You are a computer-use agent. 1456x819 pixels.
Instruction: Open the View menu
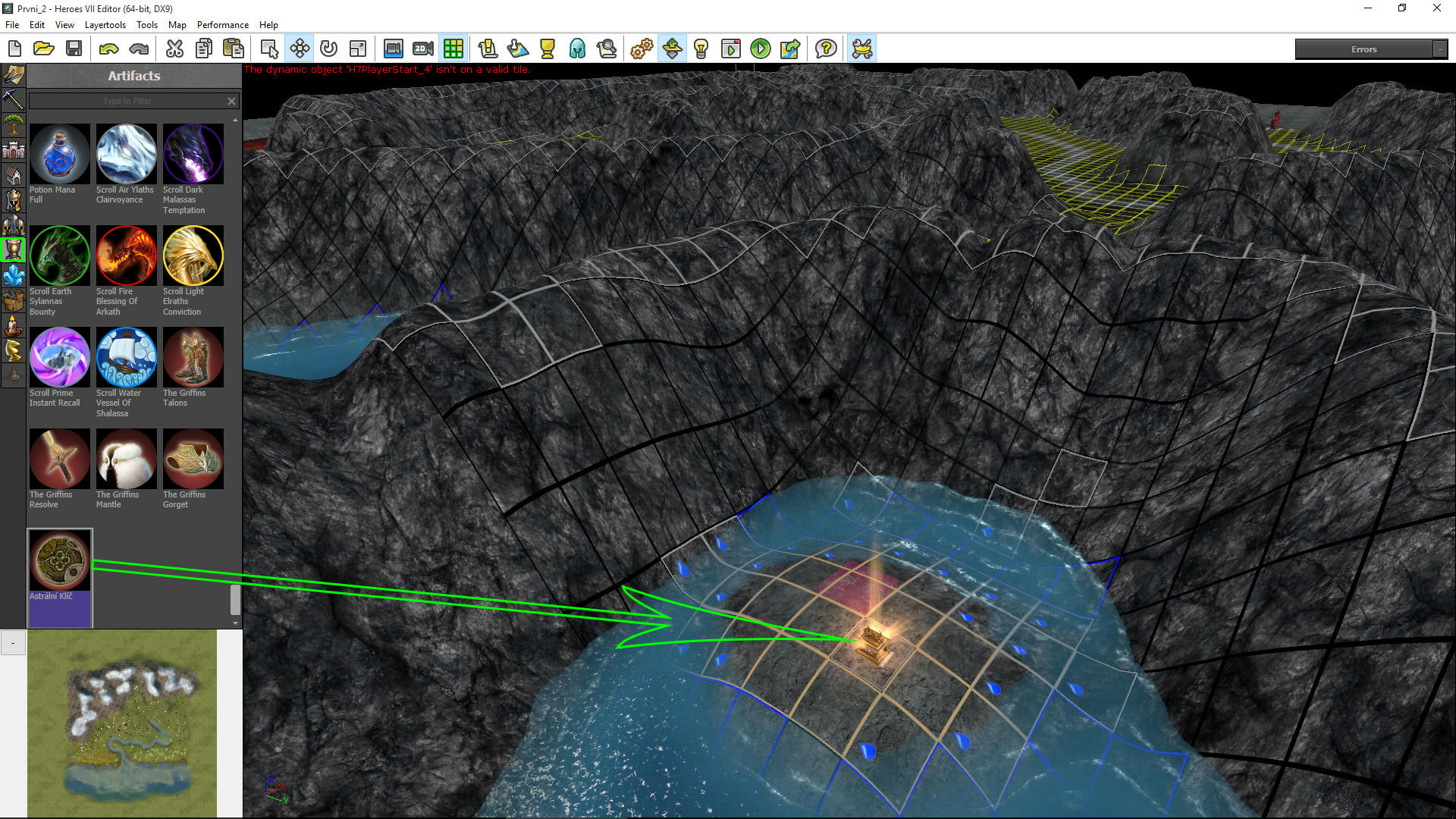pyautogui.click(x=64, y=25)
